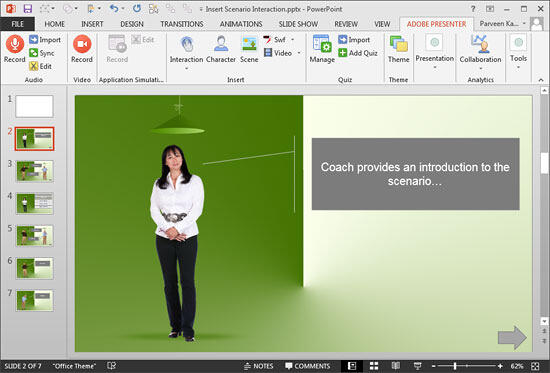
Task: Click the Audio Record microphone icon
Action: point(14,44)
